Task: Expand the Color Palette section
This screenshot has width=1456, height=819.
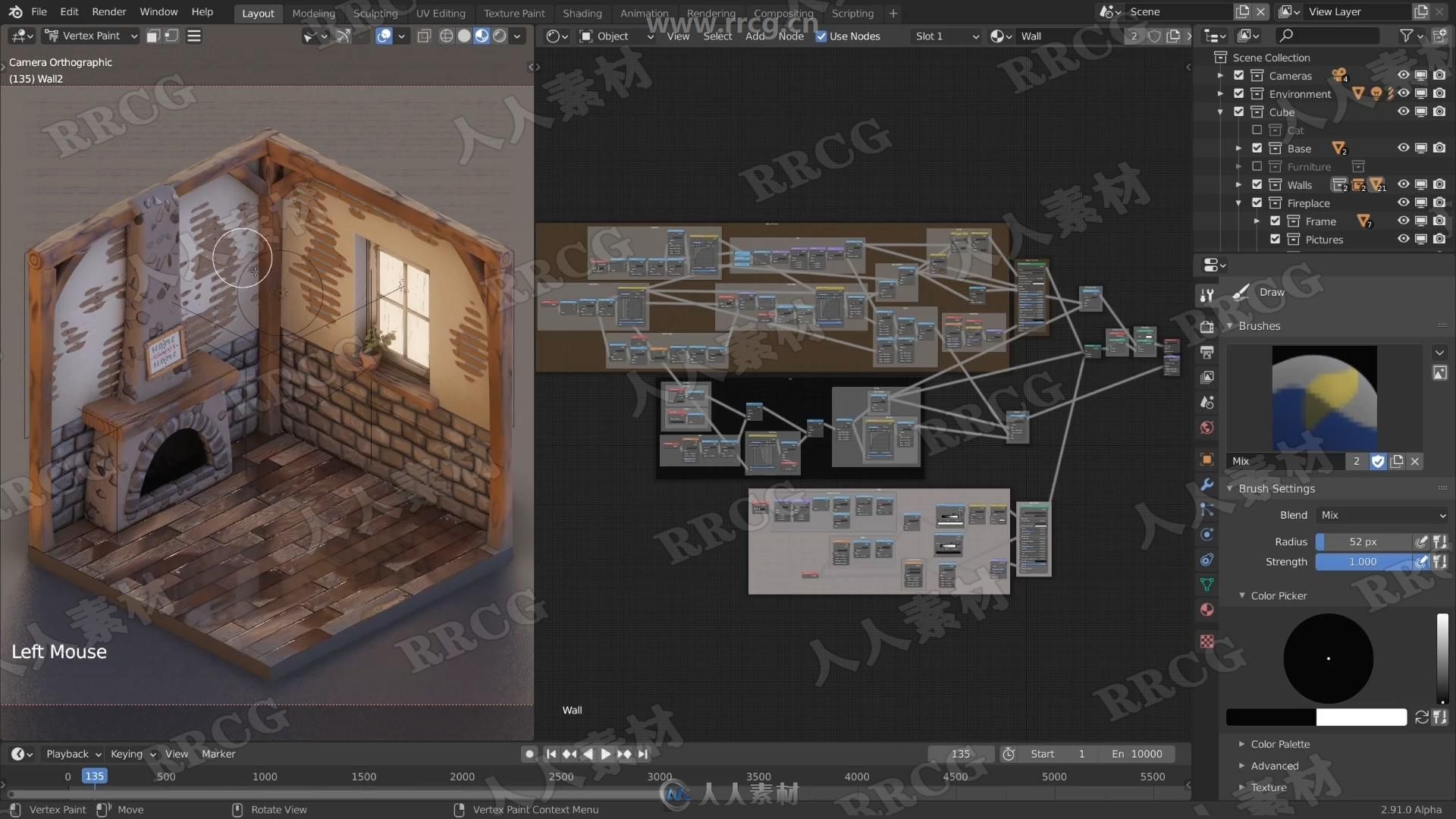Action: point(1244,743)
